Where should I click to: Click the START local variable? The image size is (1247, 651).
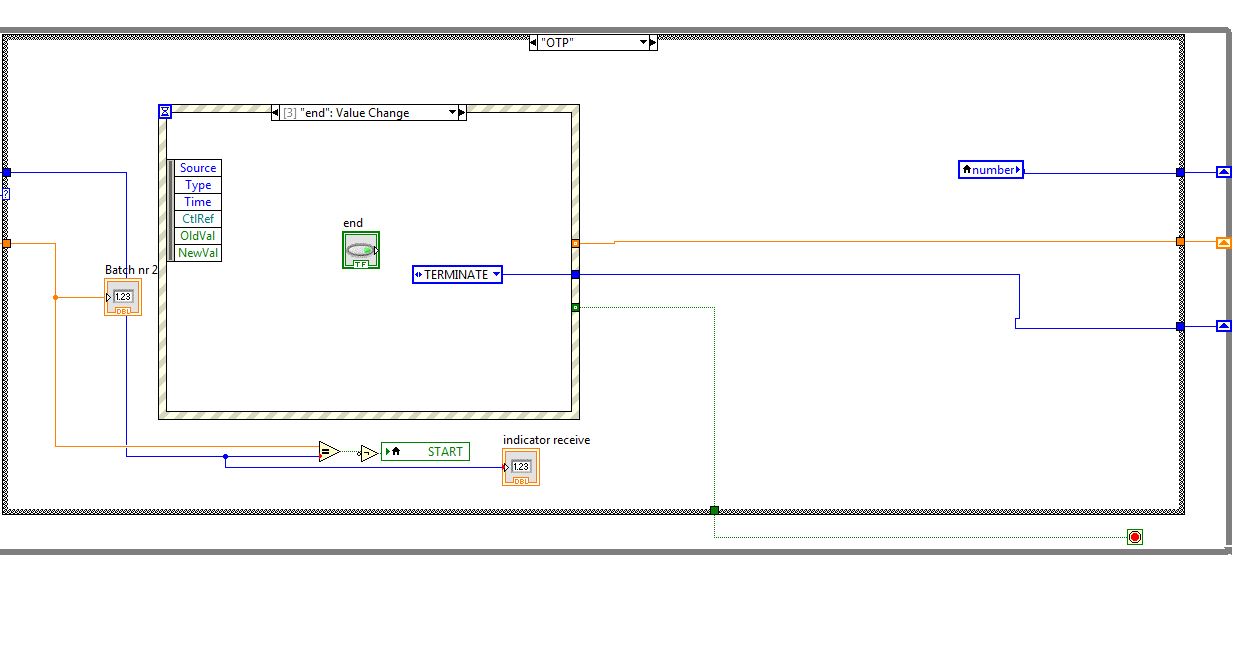[425, 452]
